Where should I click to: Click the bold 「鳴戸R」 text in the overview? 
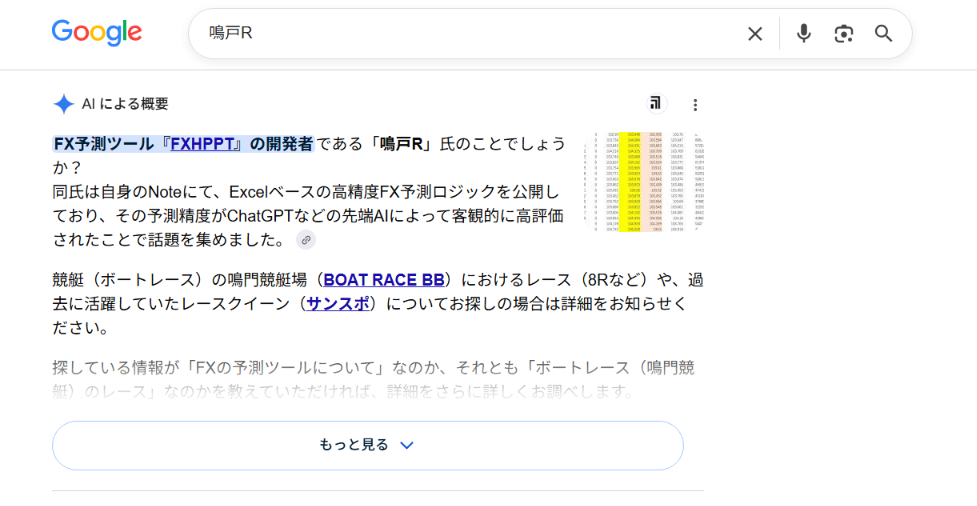[x=401, y=144]
